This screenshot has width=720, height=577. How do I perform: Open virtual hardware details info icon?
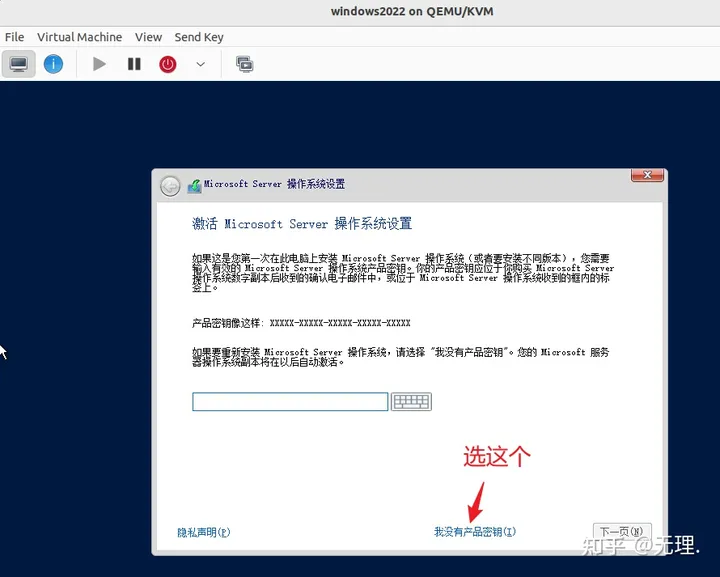[53, 64]
